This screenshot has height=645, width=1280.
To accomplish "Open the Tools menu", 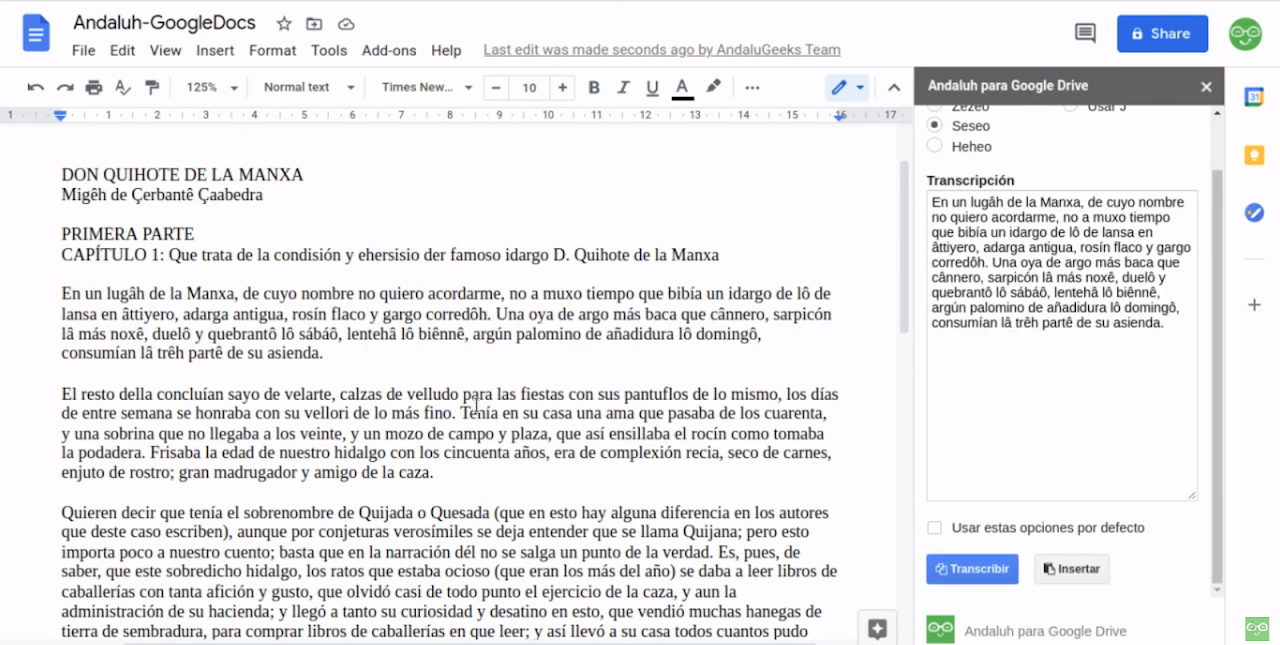I will [x=329, y=50].
